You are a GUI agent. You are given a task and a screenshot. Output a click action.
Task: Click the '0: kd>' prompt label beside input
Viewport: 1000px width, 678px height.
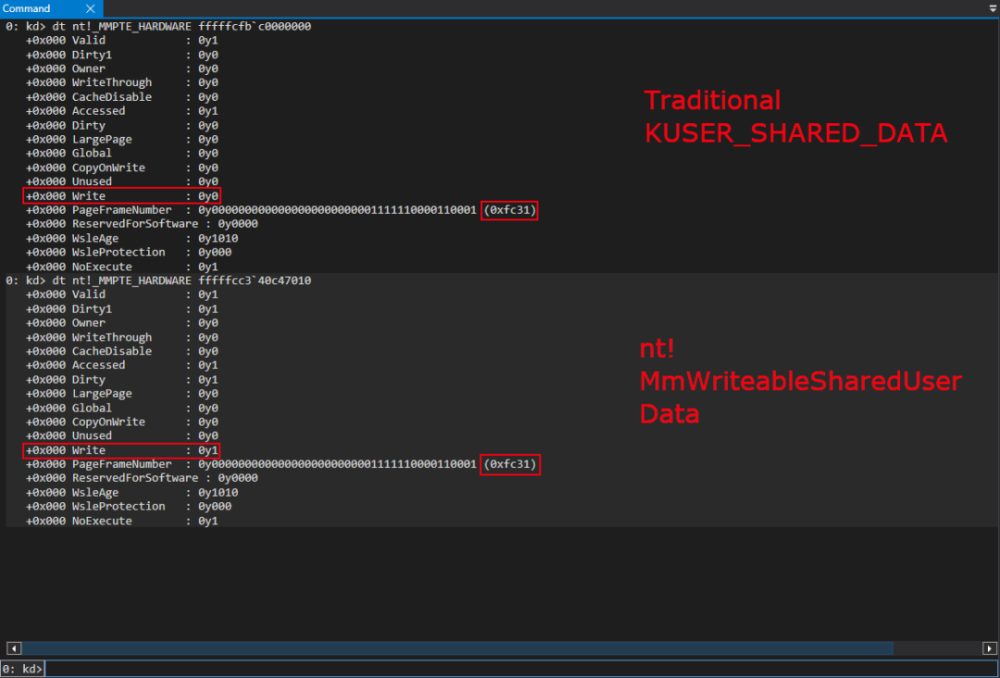click(22, 669)
